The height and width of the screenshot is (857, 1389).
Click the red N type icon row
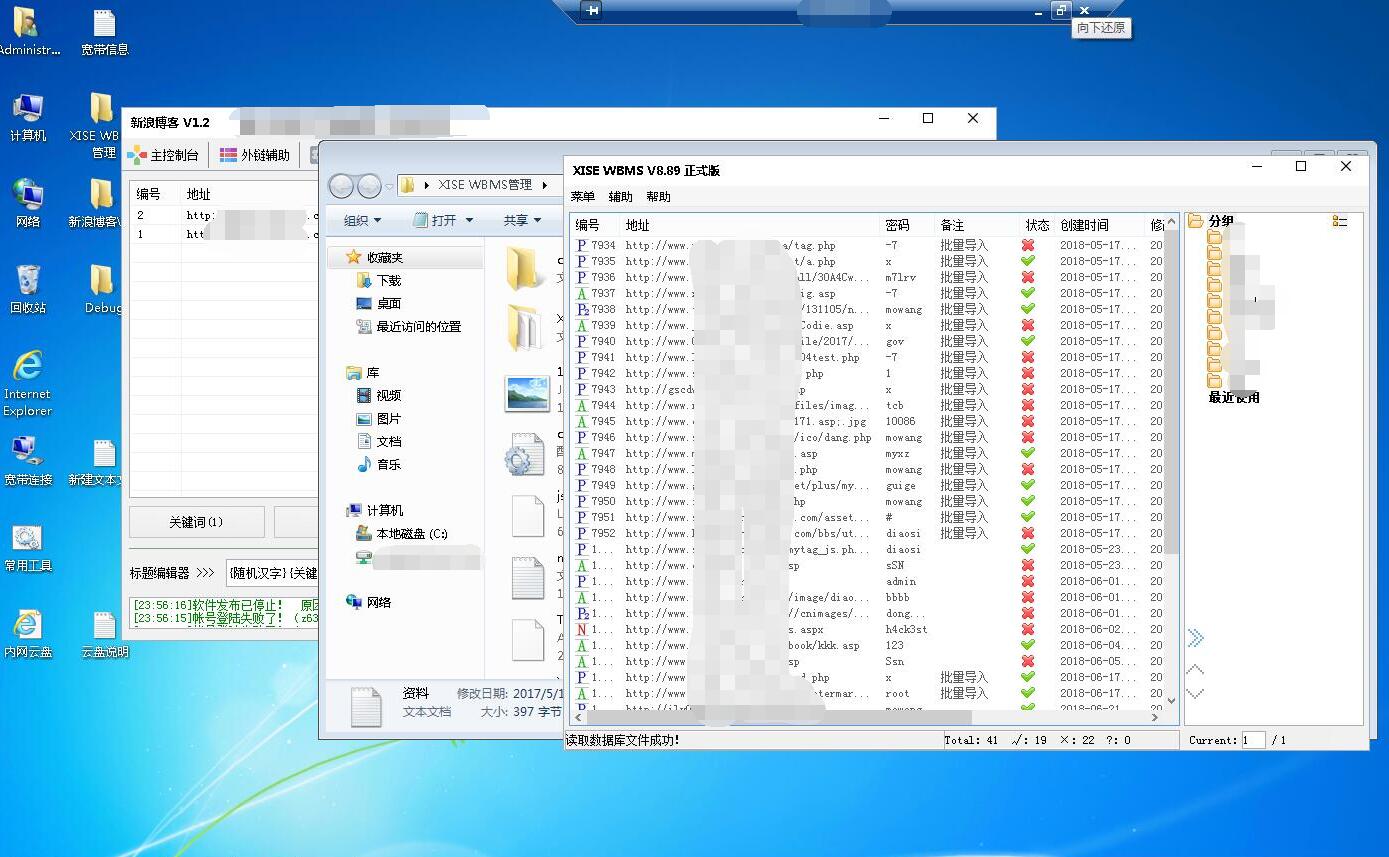coord(582,629)
